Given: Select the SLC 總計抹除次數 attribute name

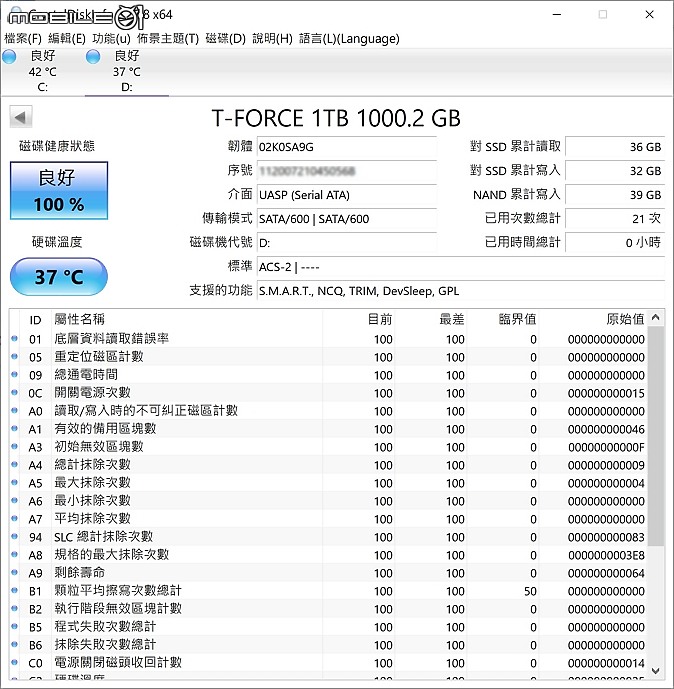Looking at the screenshot, I should point(104,537).
